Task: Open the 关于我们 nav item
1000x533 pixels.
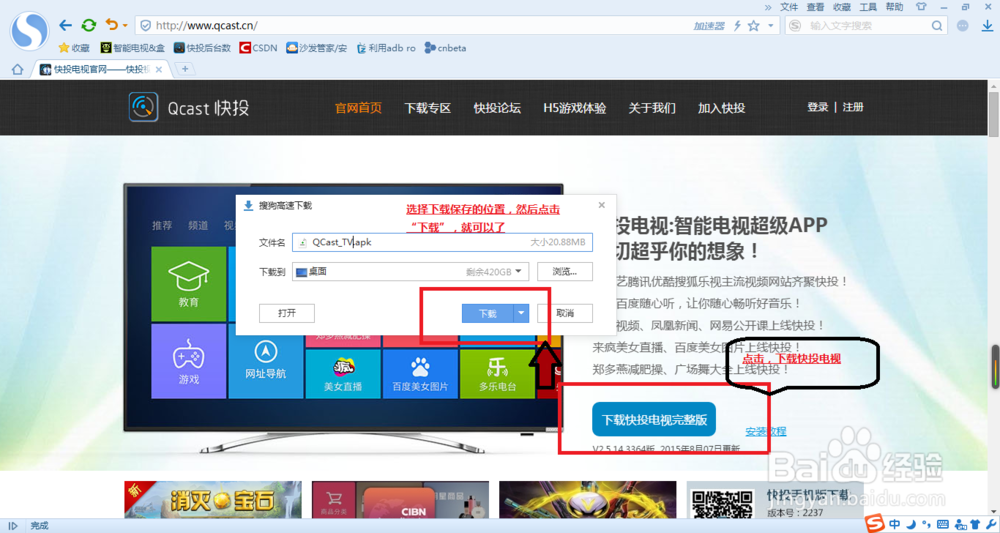Action: tap(652, 108)
